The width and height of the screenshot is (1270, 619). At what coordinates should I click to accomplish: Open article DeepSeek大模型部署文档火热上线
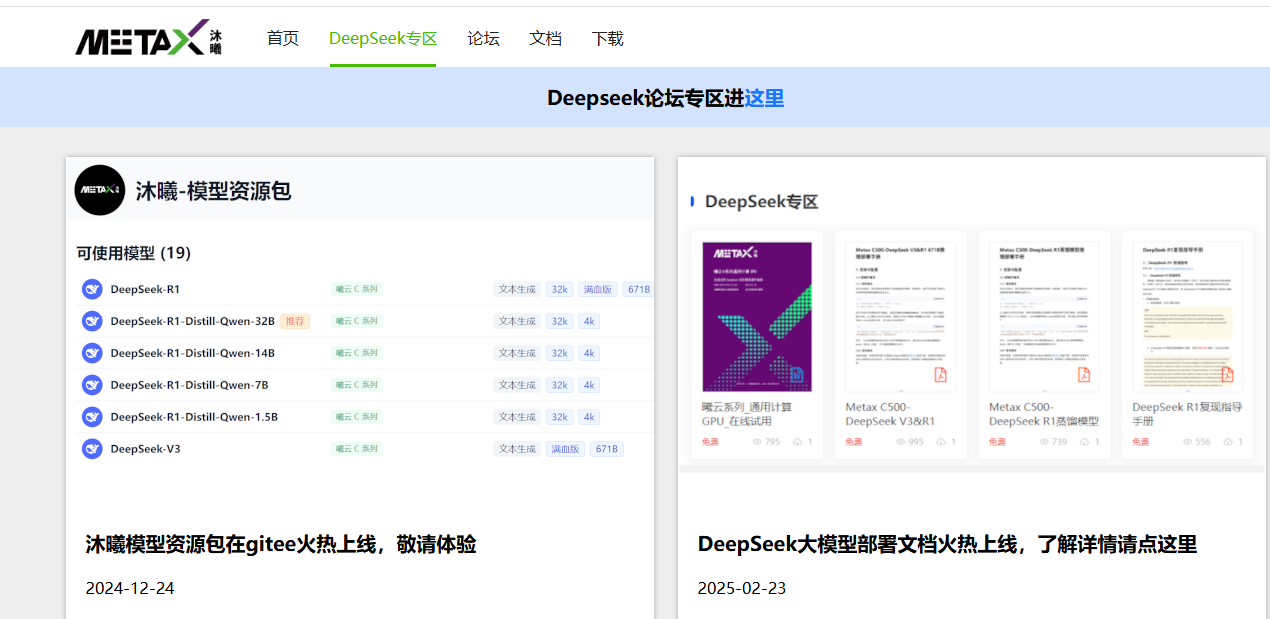pyautogui.click(x=947, y=544)
